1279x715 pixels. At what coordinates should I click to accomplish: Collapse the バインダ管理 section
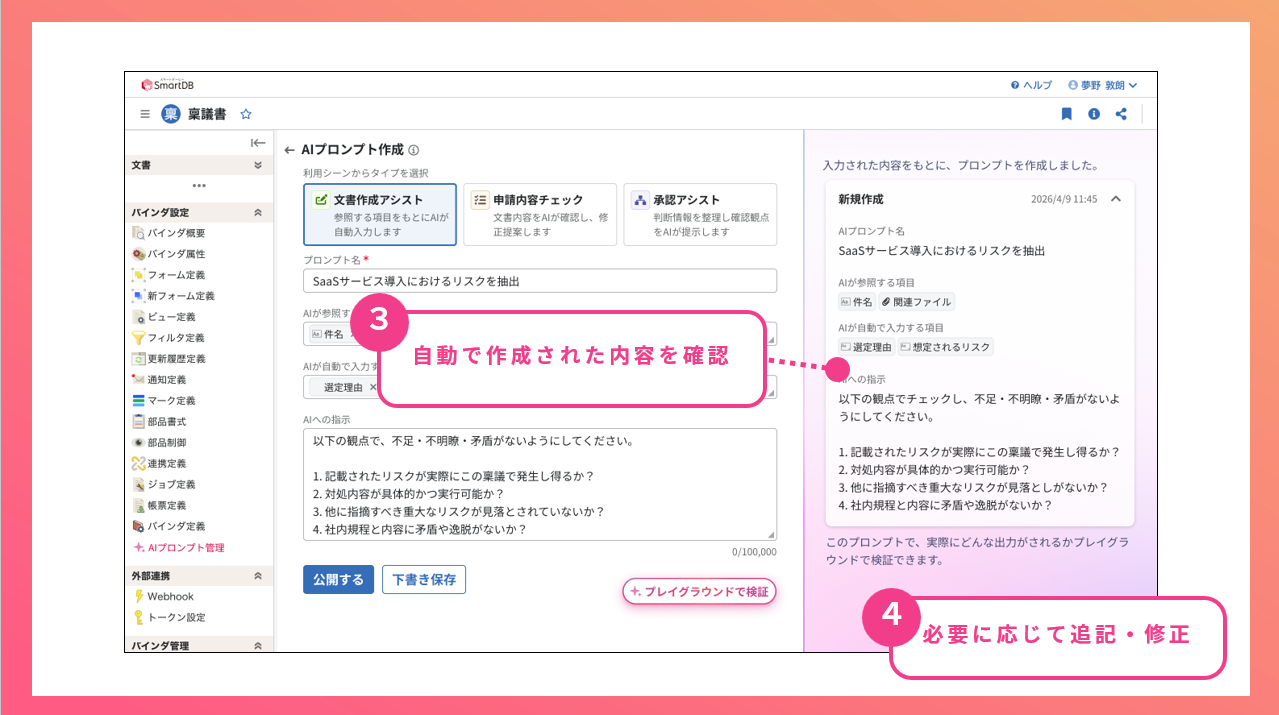[257, 646]
